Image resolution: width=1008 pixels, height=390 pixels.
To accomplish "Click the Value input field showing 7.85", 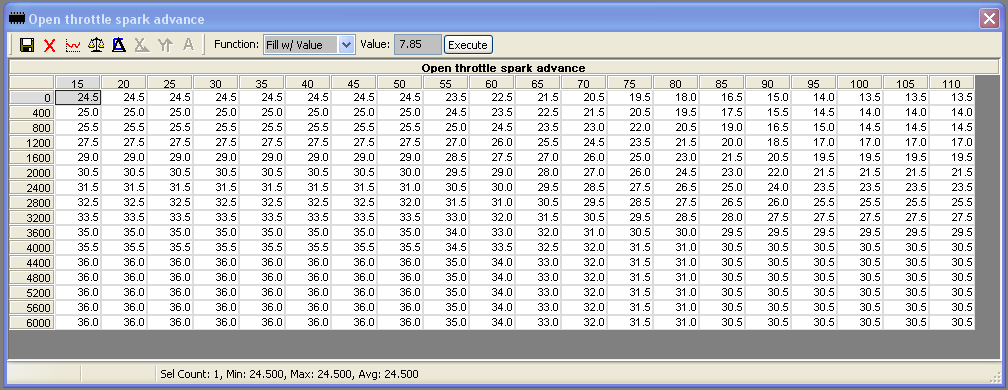I will 418,45.
